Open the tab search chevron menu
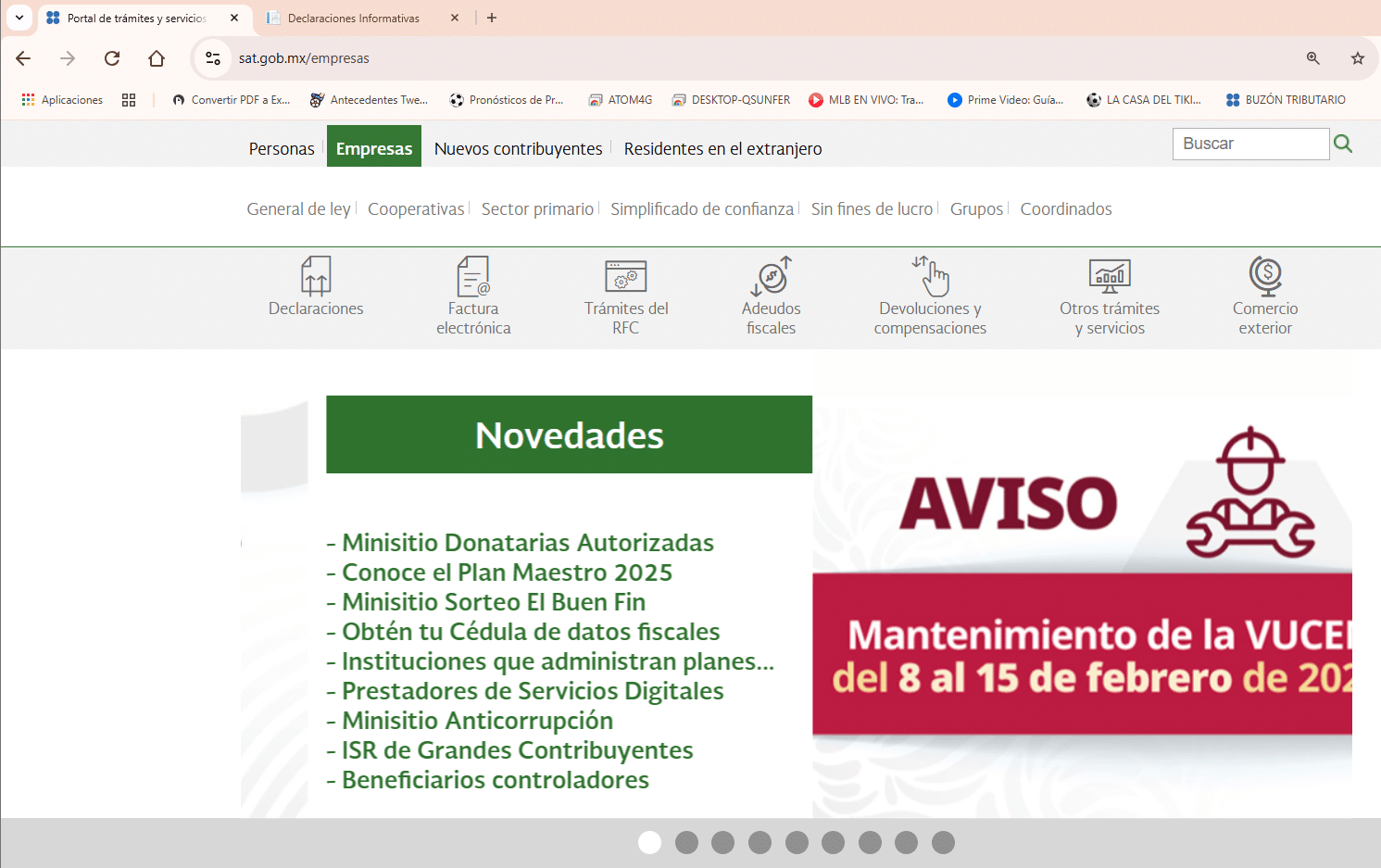Screen dimensions: 1381x868 click(19, 18)
